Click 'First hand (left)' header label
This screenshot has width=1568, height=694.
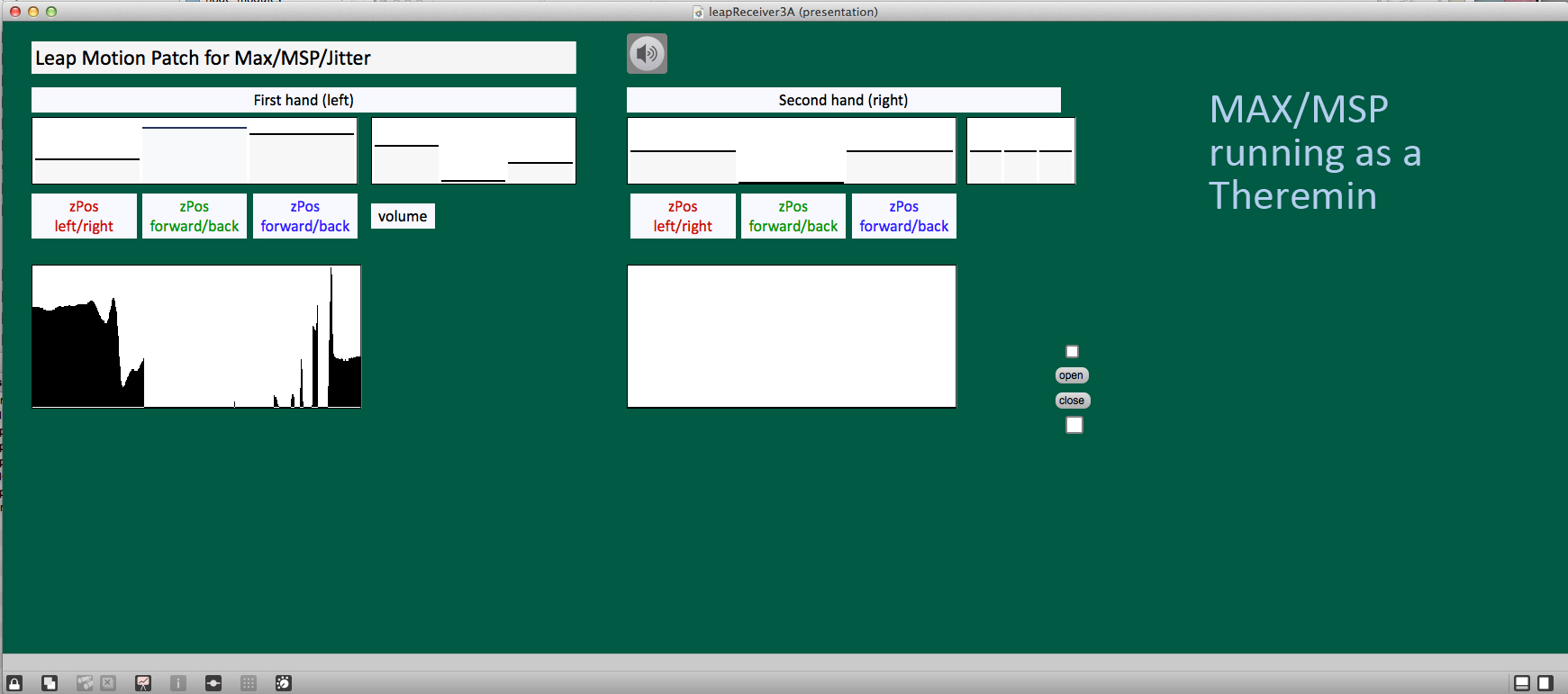(304, 100)
